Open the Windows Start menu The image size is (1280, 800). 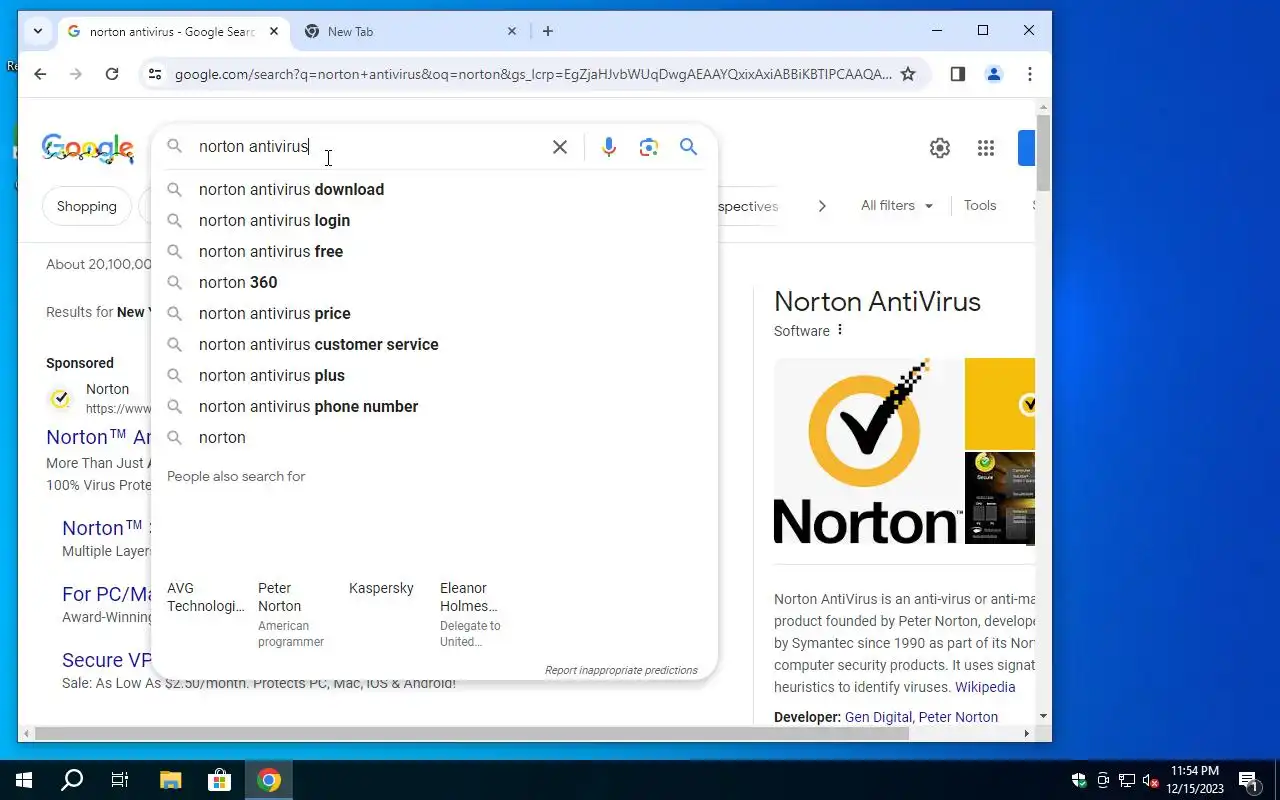point(24,780)
